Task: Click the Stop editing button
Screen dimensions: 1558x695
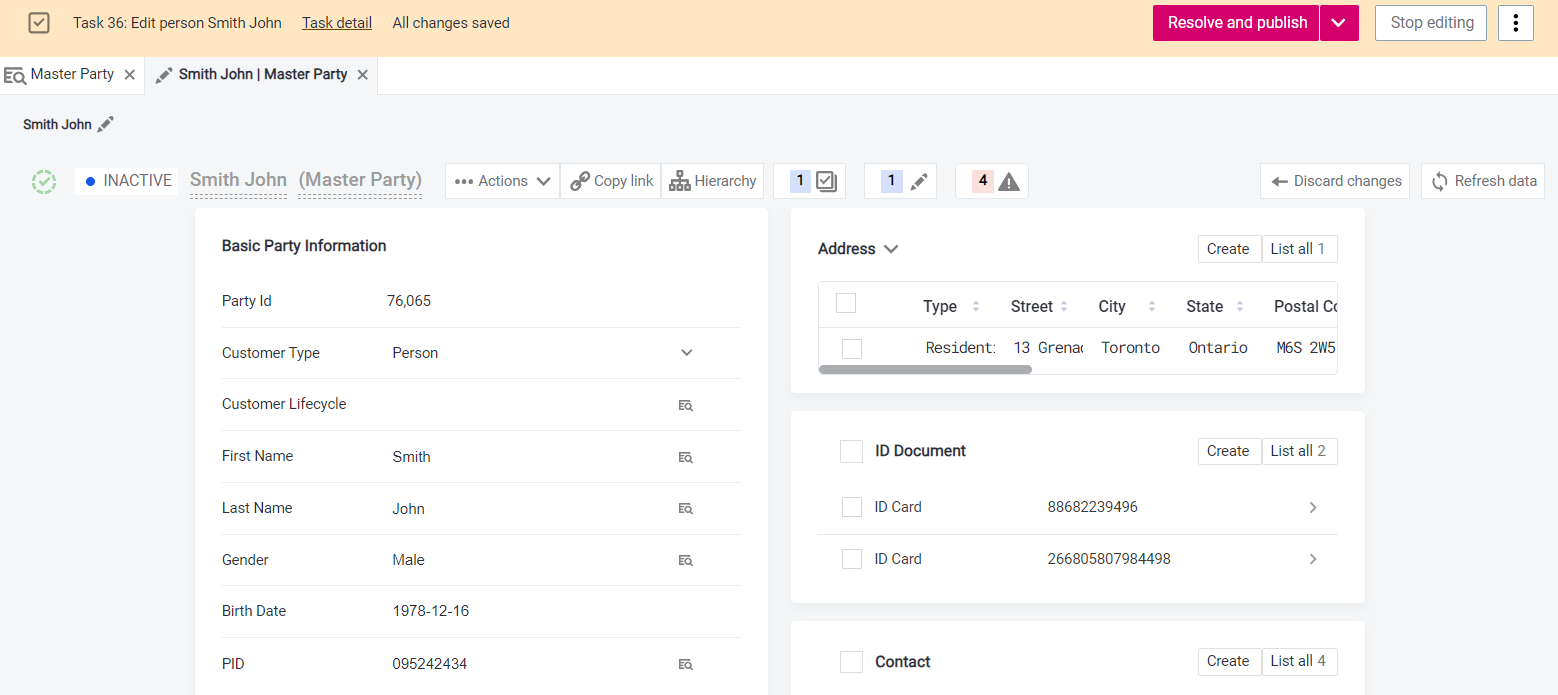Action: [x=1431, y=23]
